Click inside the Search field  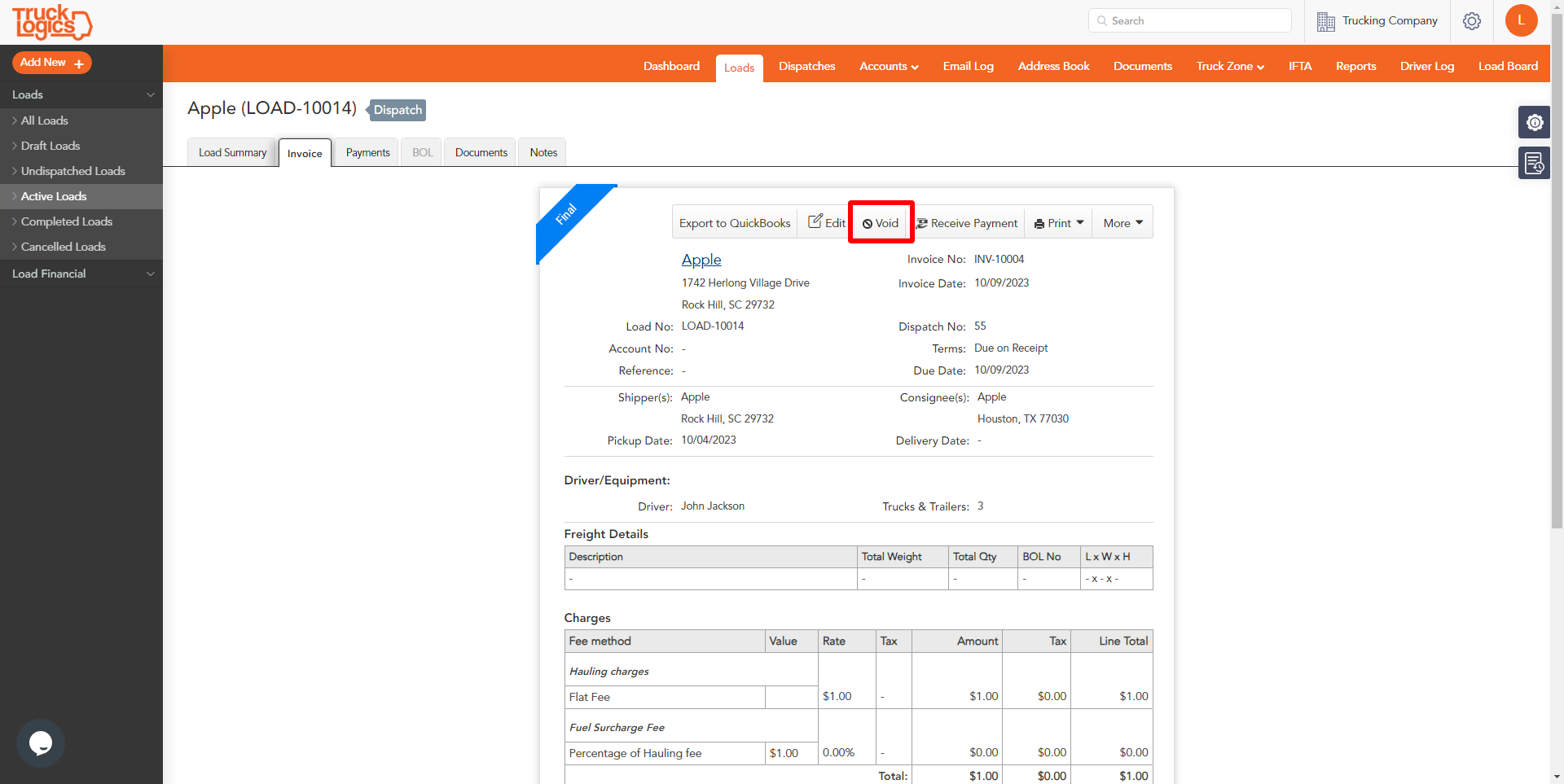coord(1189,20)
